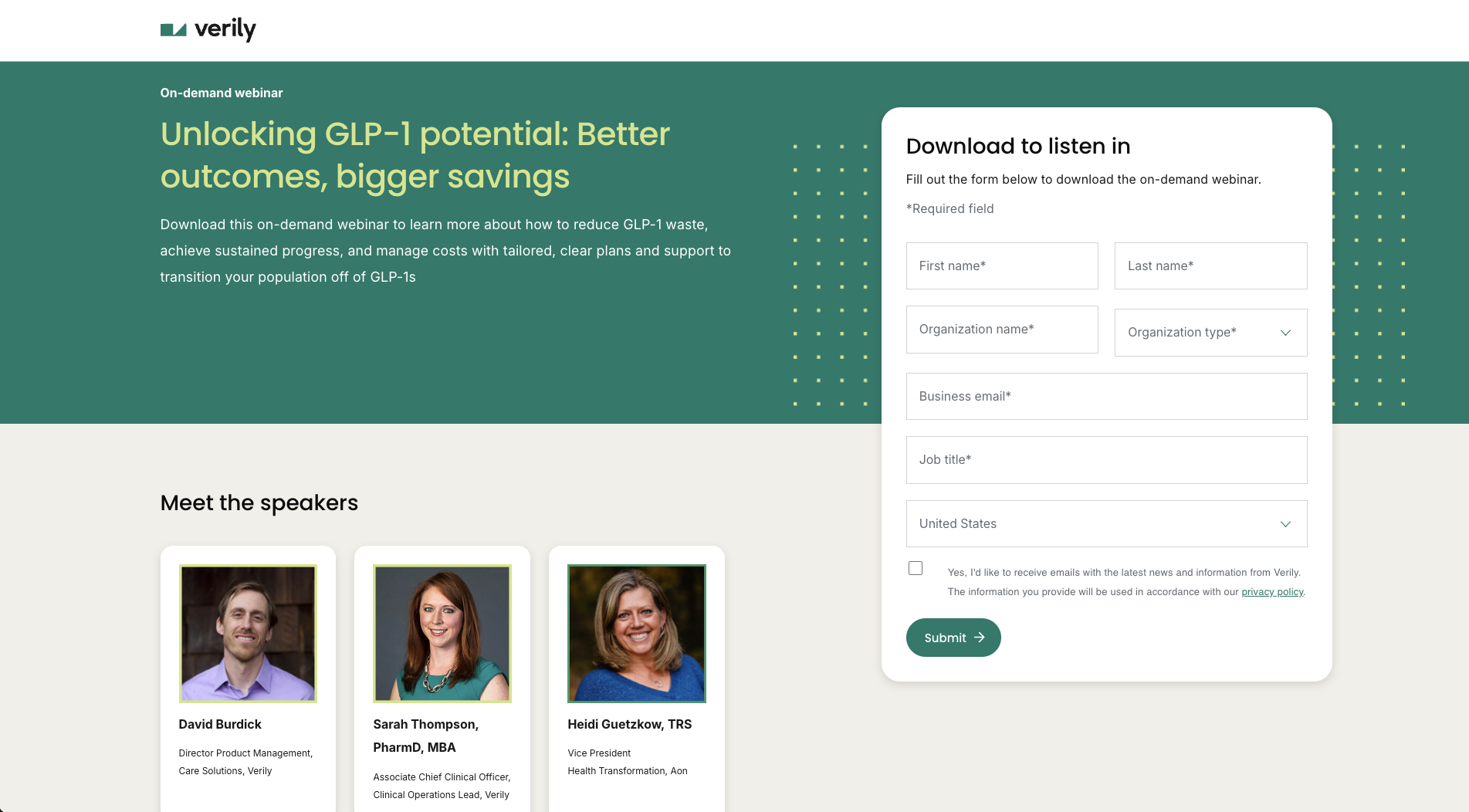
Task: Click the Verily logo
Action: (208, 29)
